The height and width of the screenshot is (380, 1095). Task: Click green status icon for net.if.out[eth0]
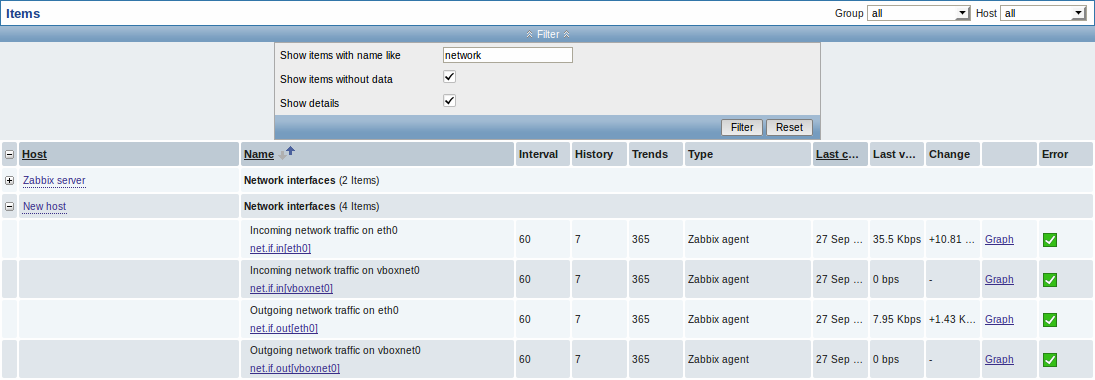[1050, 320]
